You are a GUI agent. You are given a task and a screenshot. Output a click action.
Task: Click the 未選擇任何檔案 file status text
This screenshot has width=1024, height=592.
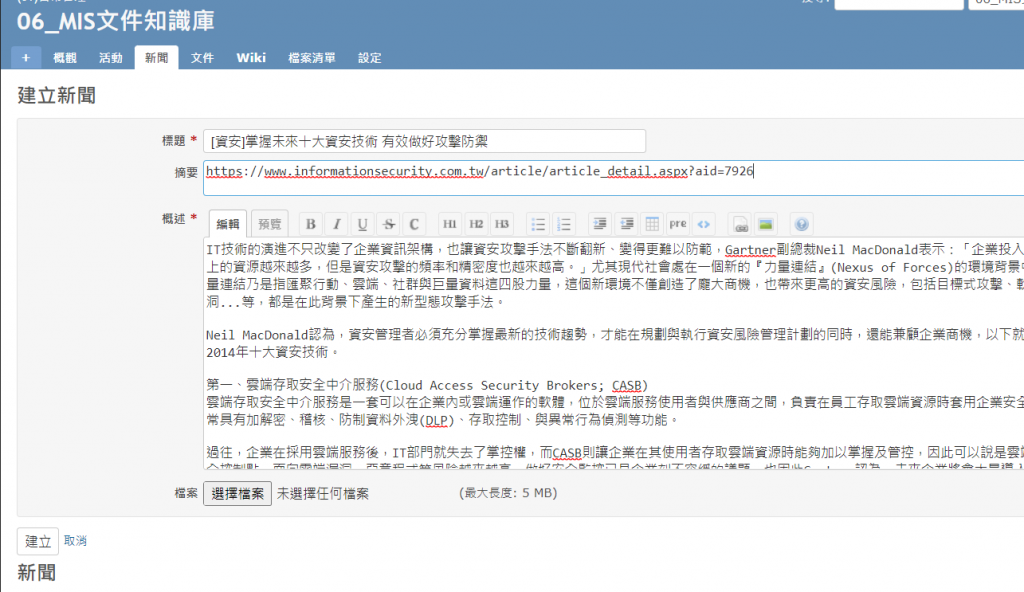tap(323, 493)
